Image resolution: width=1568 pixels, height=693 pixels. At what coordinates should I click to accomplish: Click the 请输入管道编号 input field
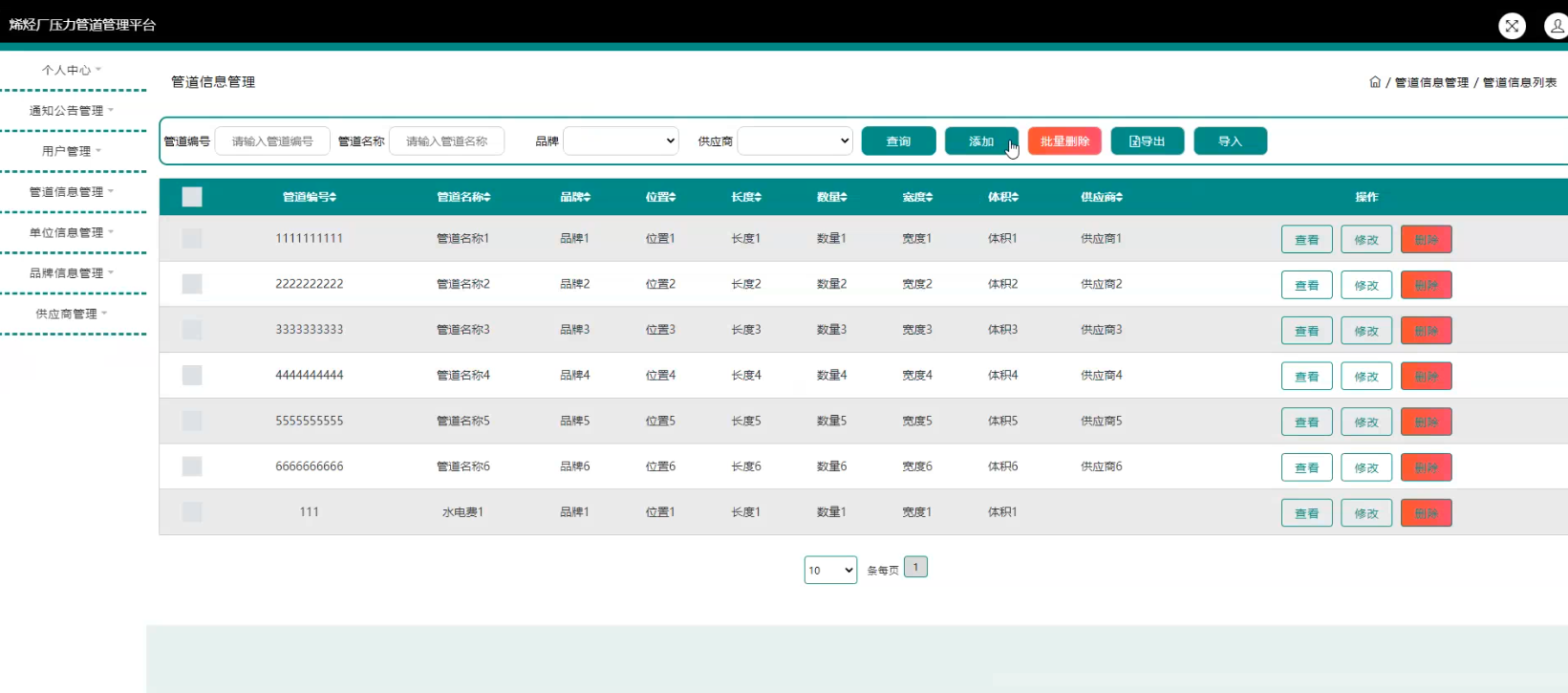pyautogui.click(x=272, y=141)
